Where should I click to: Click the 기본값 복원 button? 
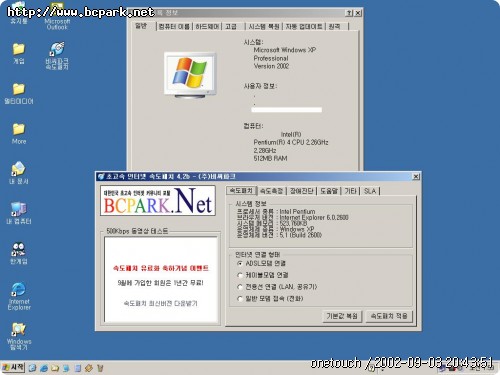[x=342, y=316]
